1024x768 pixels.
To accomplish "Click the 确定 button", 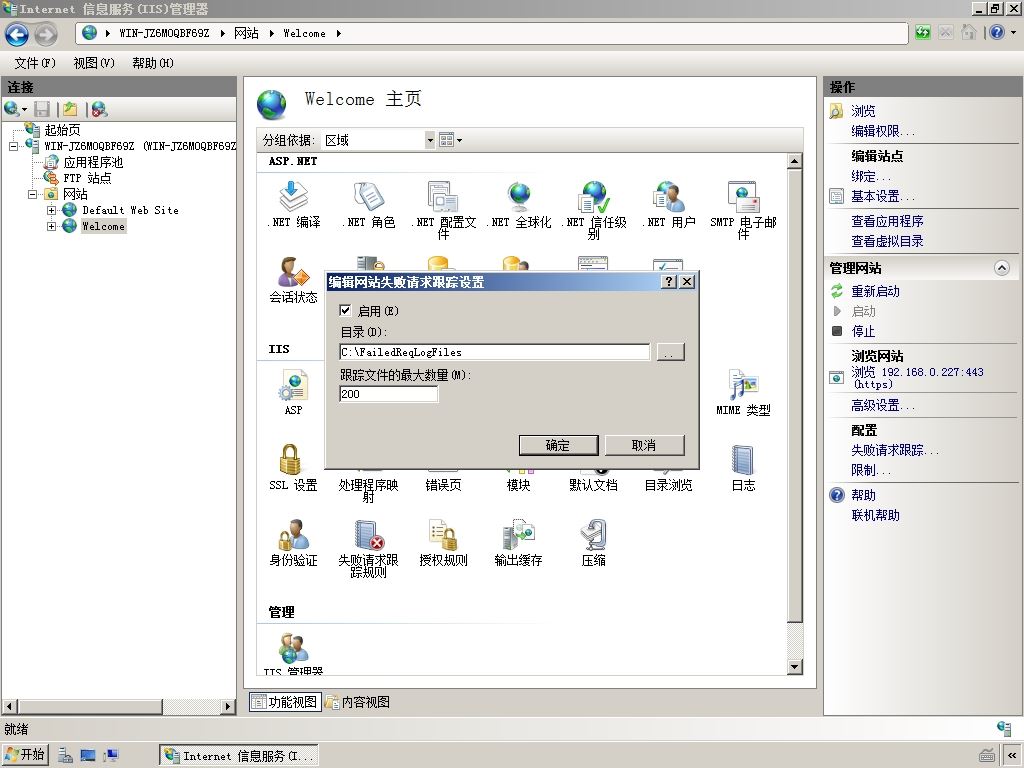I will (558, 445).
